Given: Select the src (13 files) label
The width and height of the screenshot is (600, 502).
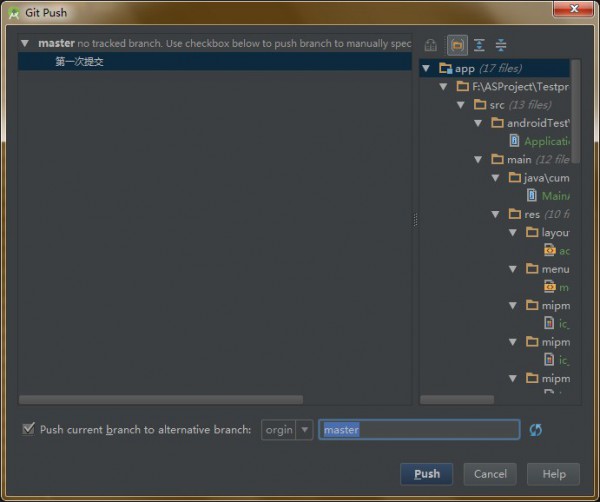Looking at the screenshot, I should click(x=520, y=105).
